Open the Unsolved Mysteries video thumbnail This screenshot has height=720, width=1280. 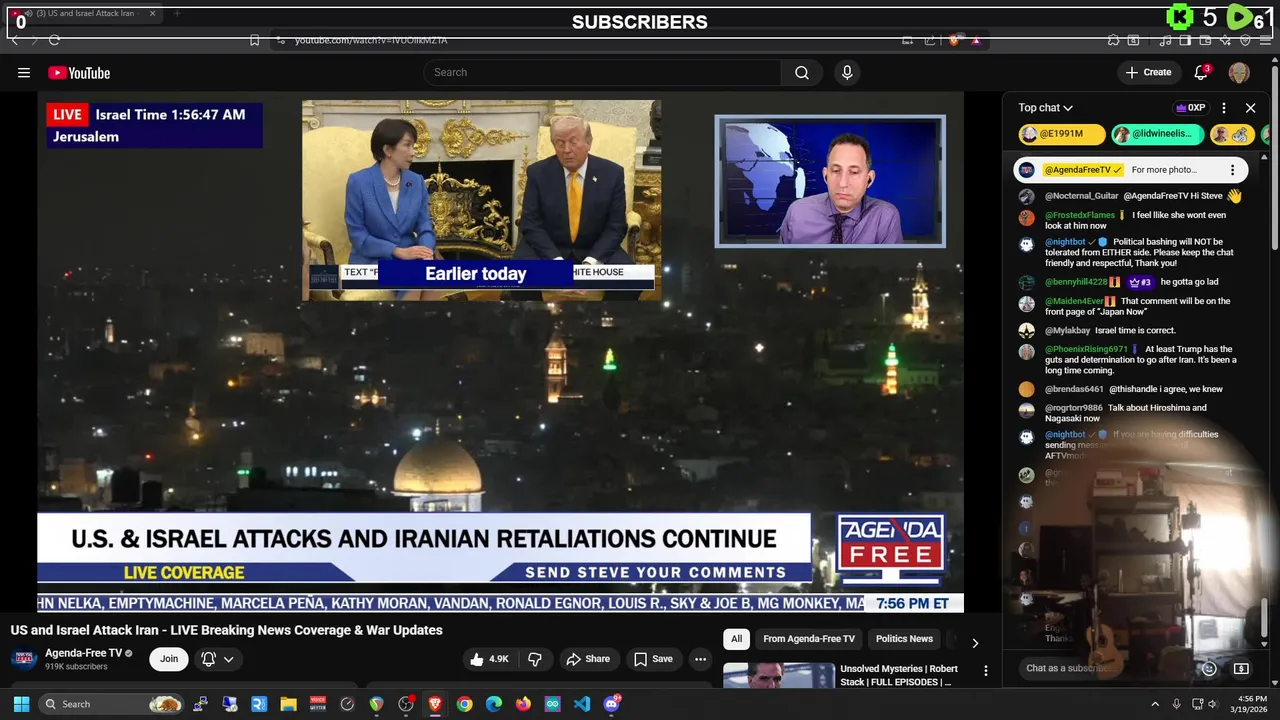[779, 675]
